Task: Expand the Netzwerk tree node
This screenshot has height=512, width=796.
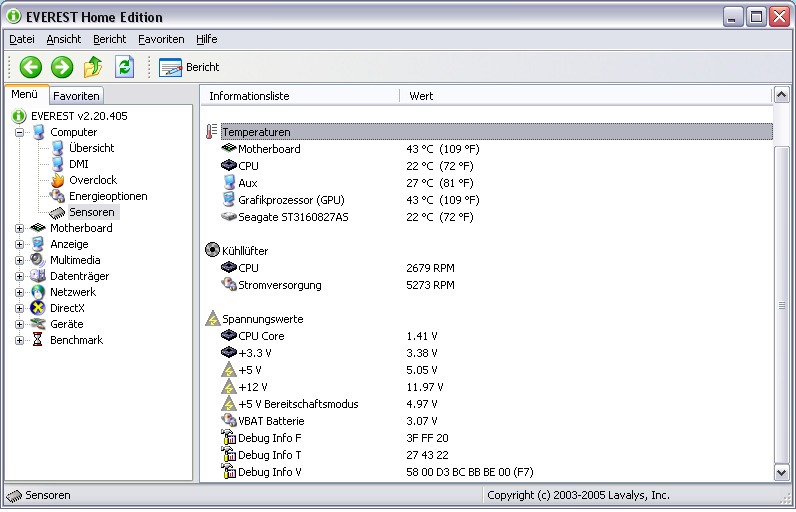Action: tap(19, 292)
